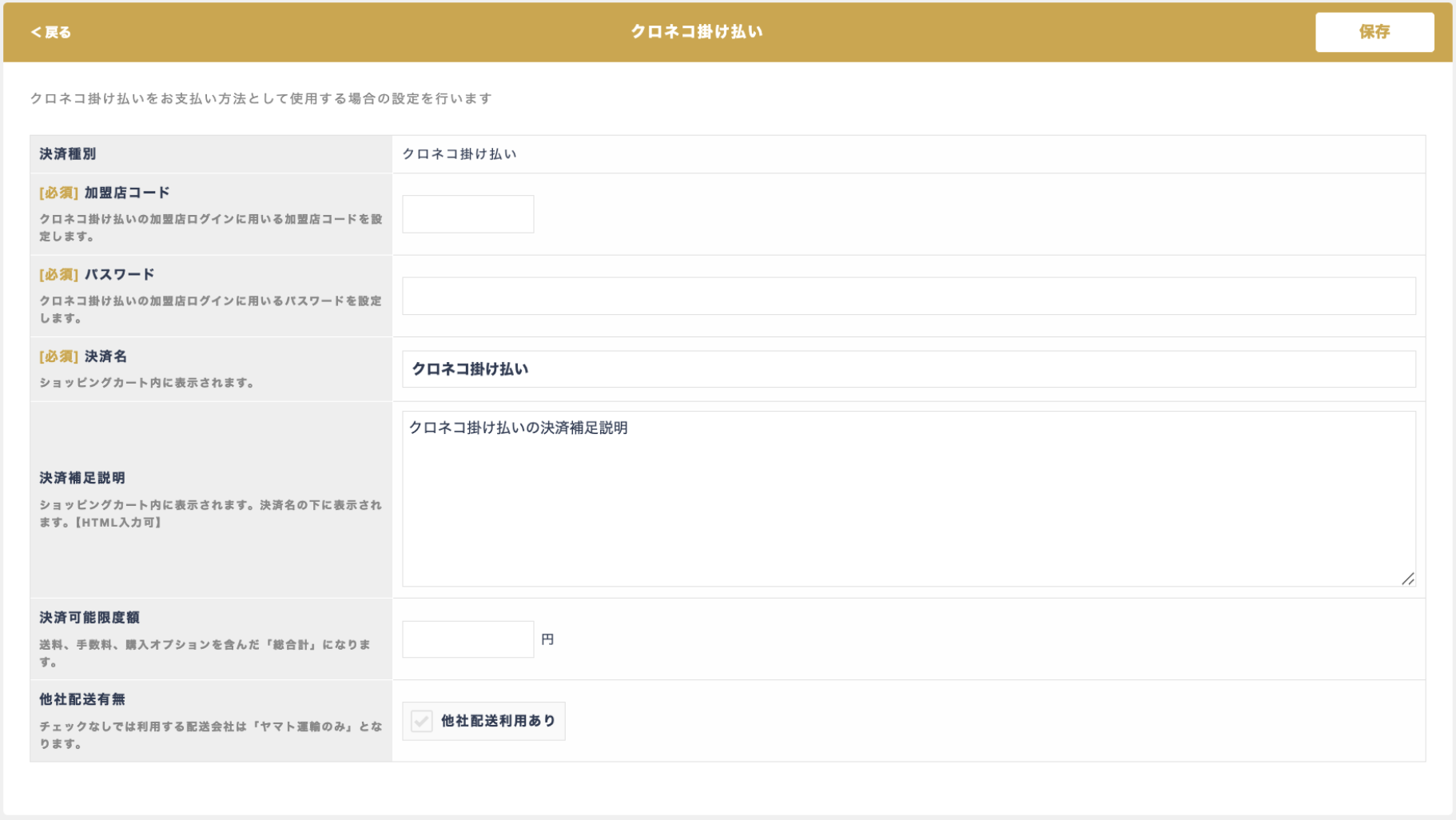Click the クロネコ掛け払い page title in header
1456x820 pixels.
click(x=696, y=32)
